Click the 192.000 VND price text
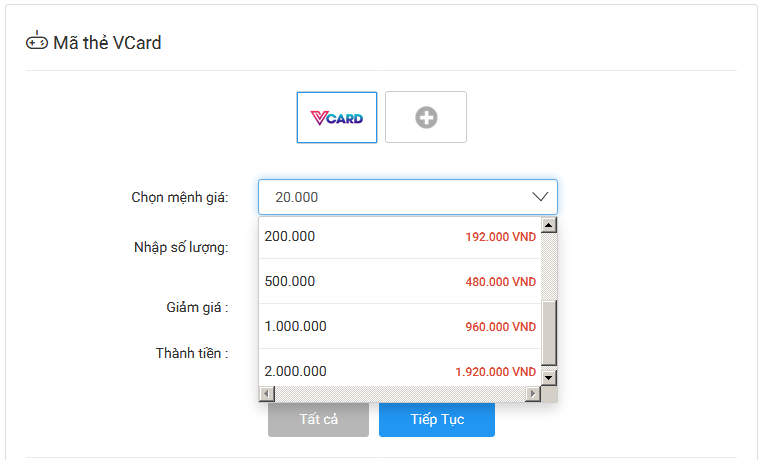The height and width of the screenshot is (460, 763). (x=500, y=237)
